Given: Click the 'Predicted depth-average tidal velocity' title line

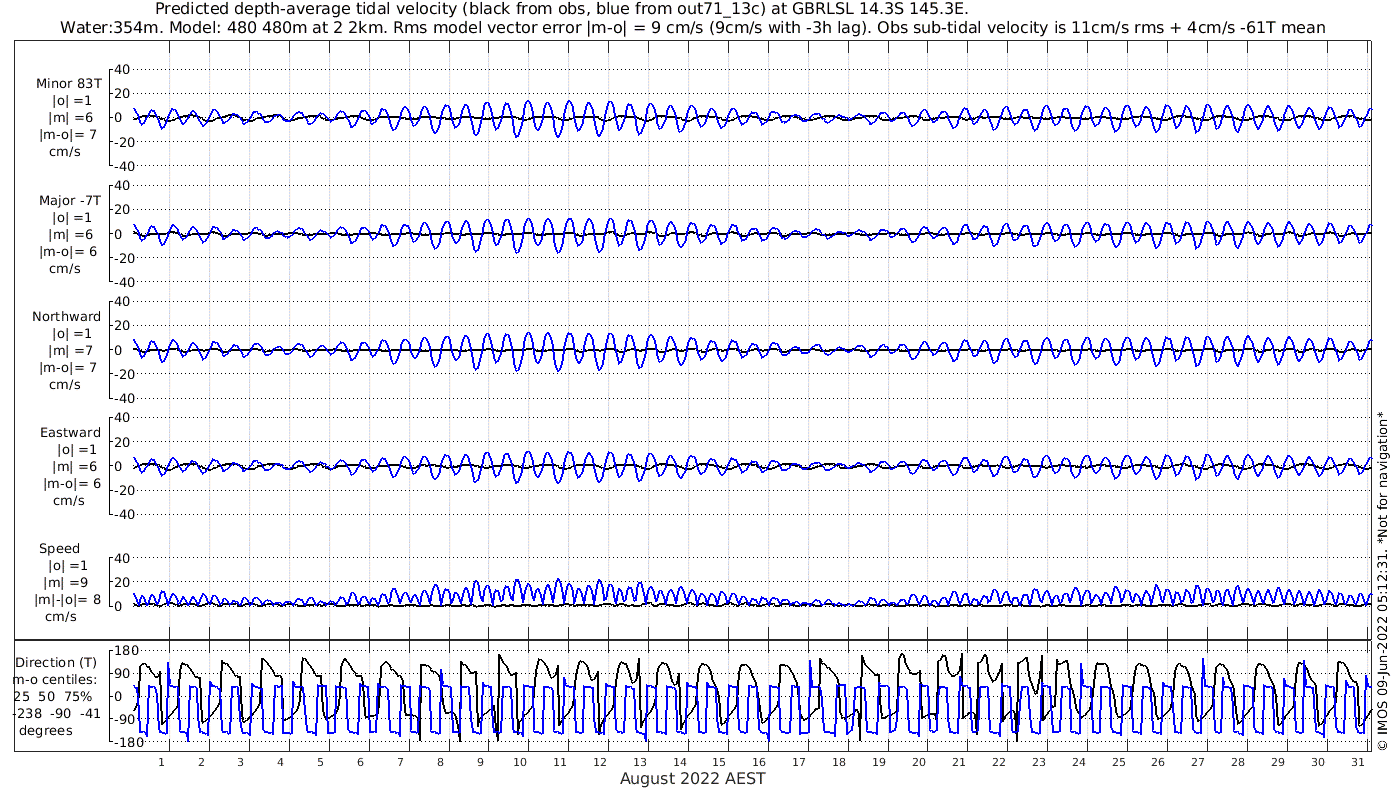Looking at the screenshot, I should click(562, 9).
